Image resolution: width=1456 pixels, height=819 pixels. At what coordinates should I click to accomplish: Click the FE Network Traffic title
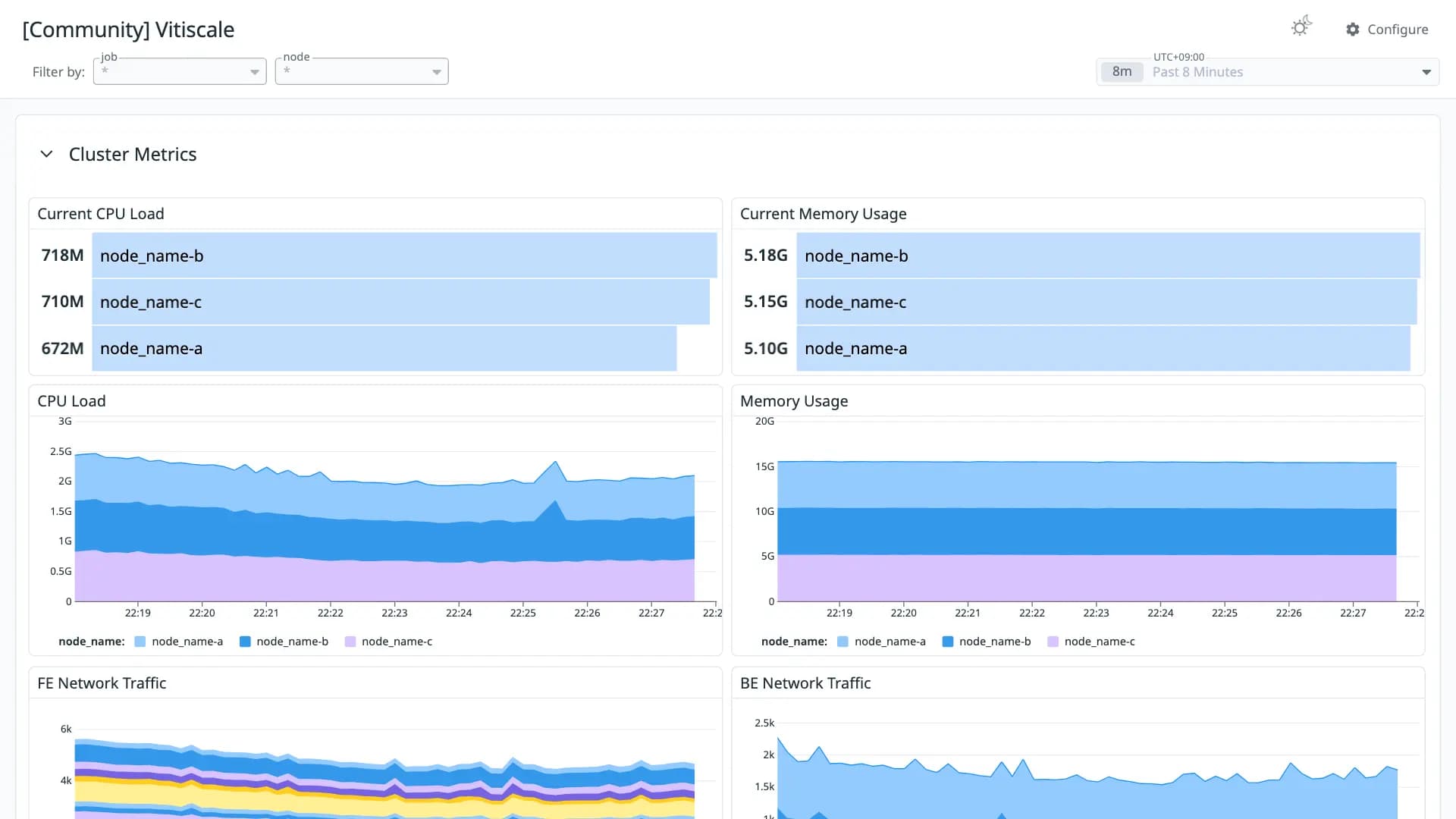[x=102, y=683]
